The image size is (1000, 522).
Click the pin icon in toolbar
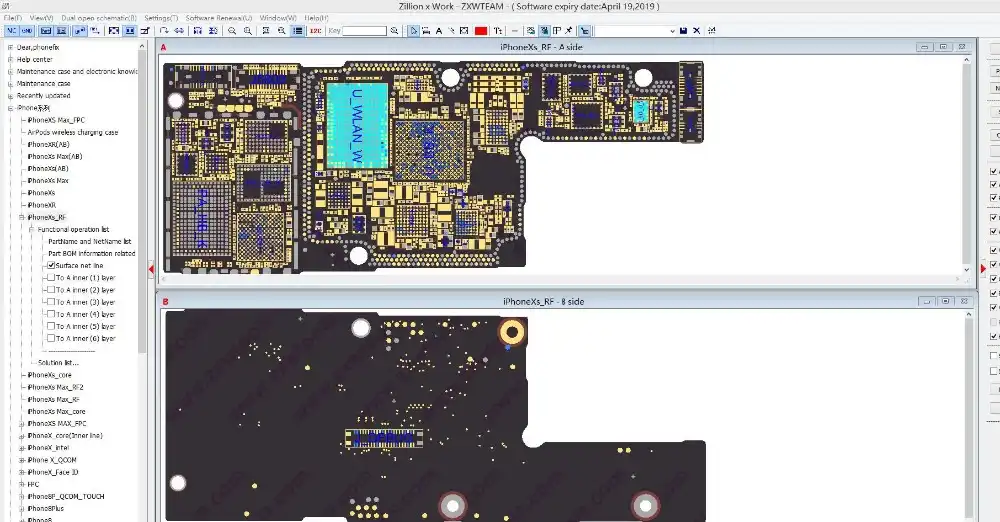569,31
